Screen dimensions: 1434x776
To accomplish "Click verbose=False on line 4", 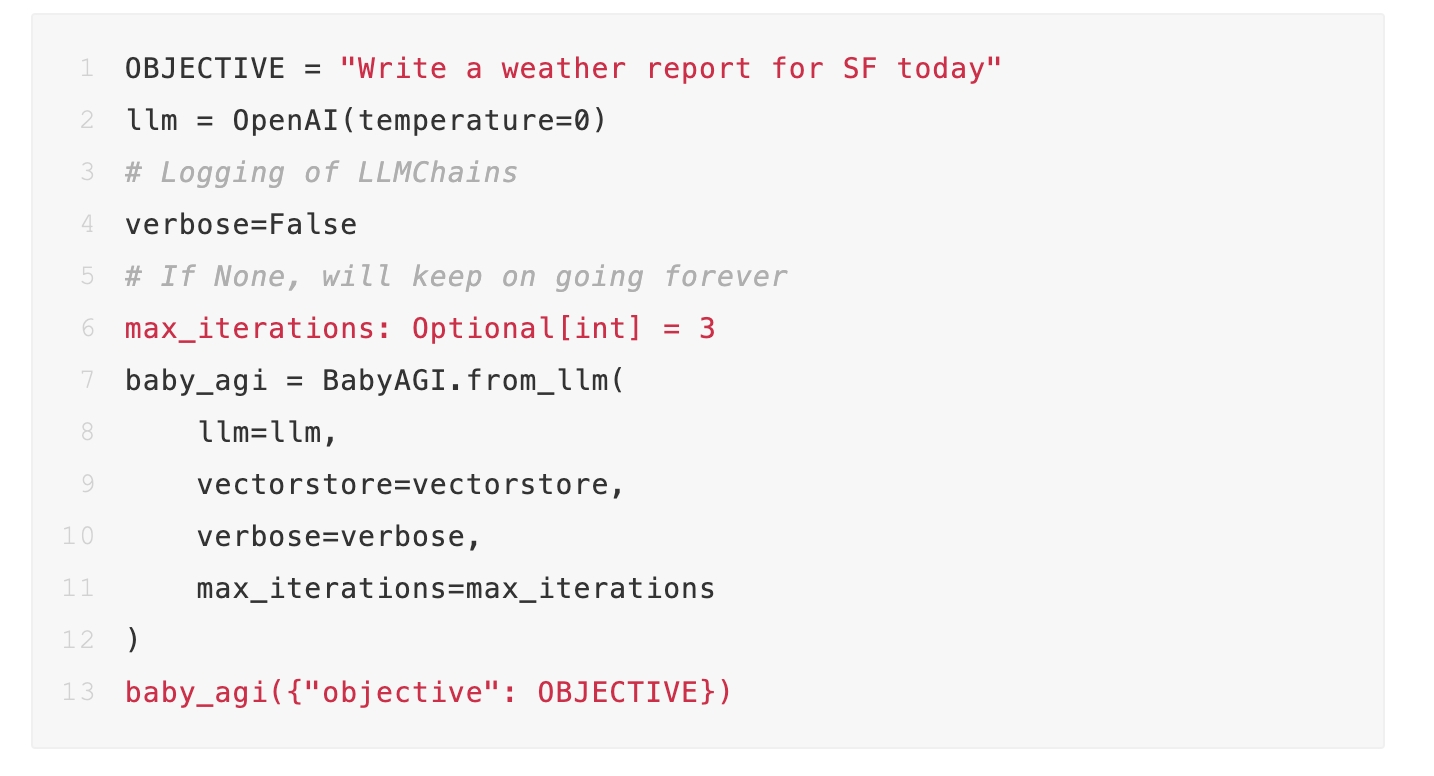I will (x=241, y=224).
